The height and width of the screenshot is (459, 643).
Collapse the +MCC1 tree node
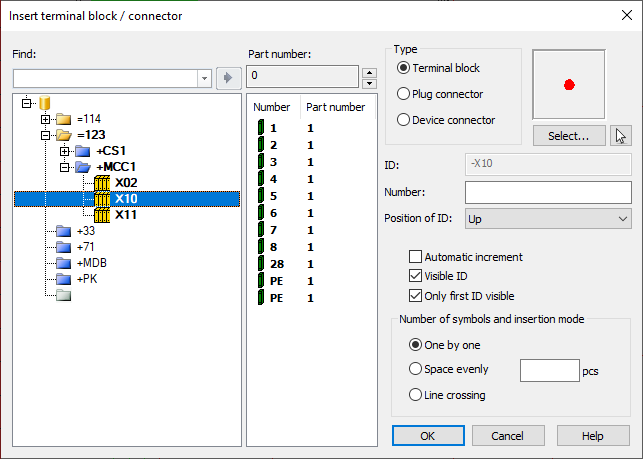pyautogui.click(x=64, y=167)
